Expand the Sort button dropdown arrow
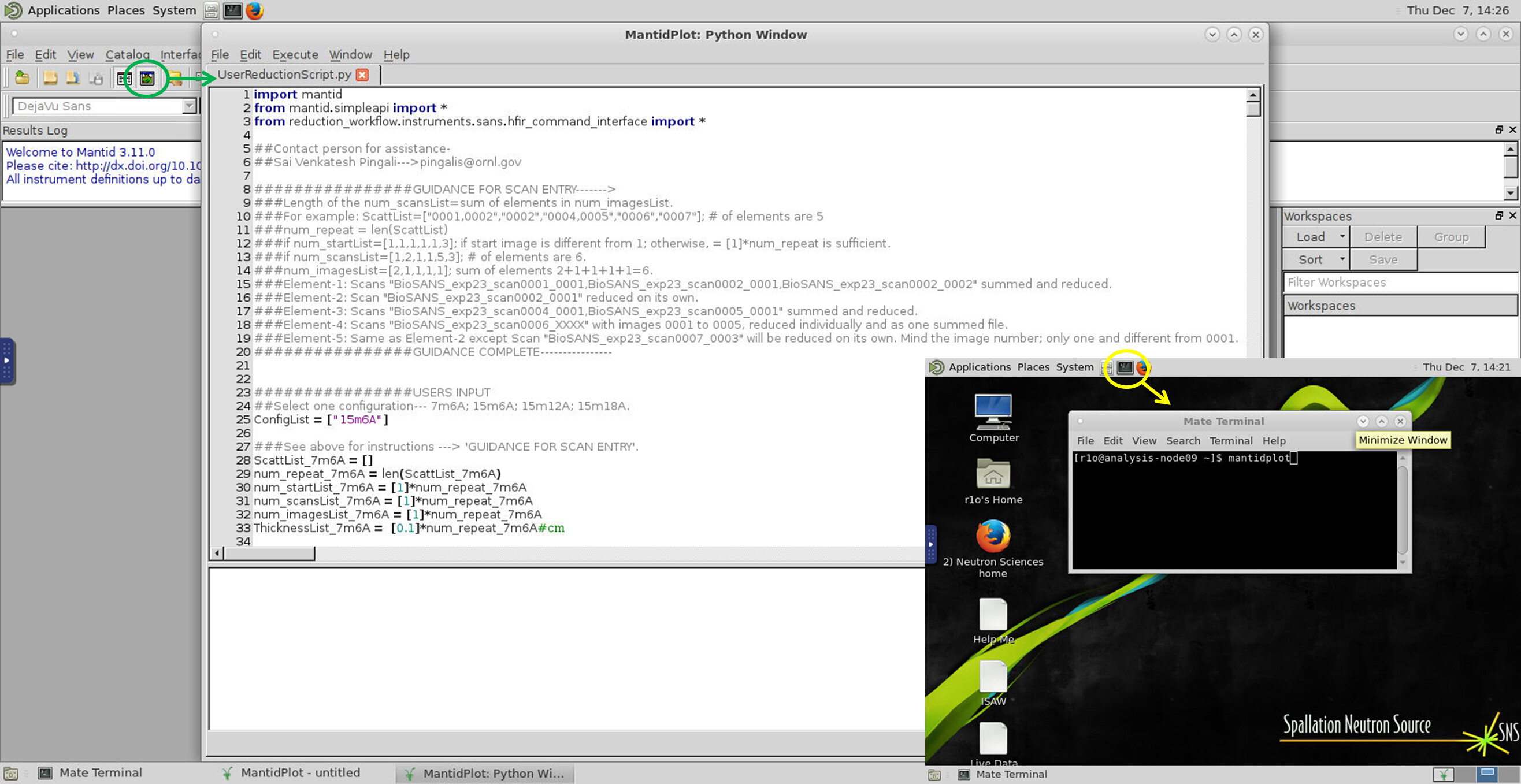Image resolution: width=1521 pixels, height=784 pixels. coord(1342,259)
